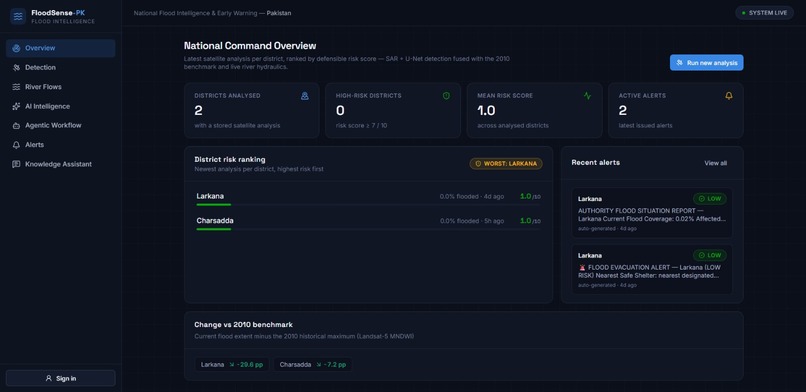Click the Alerts bell icon in sidebar
Screen dimensions: 806x392
coord(16,145)
